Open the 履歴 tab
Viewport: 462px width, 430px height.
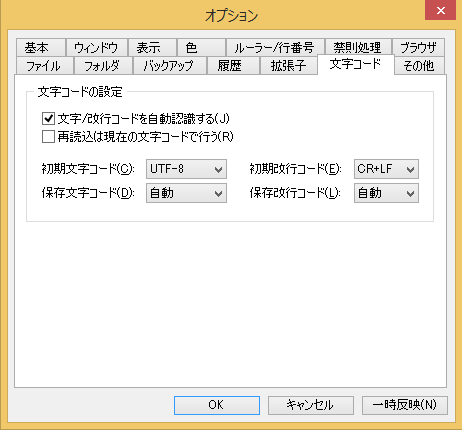coord(233,65)
